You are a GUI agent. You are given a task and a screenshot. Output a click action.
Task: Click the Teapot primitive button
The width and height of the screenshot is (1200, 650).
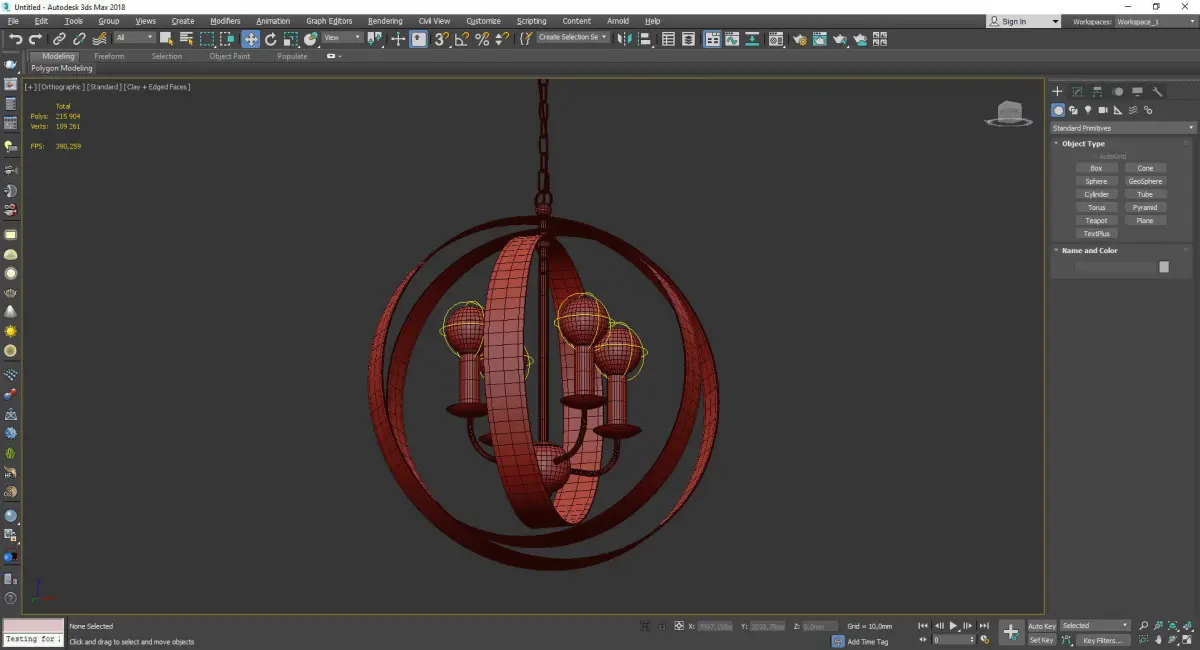1096,220
